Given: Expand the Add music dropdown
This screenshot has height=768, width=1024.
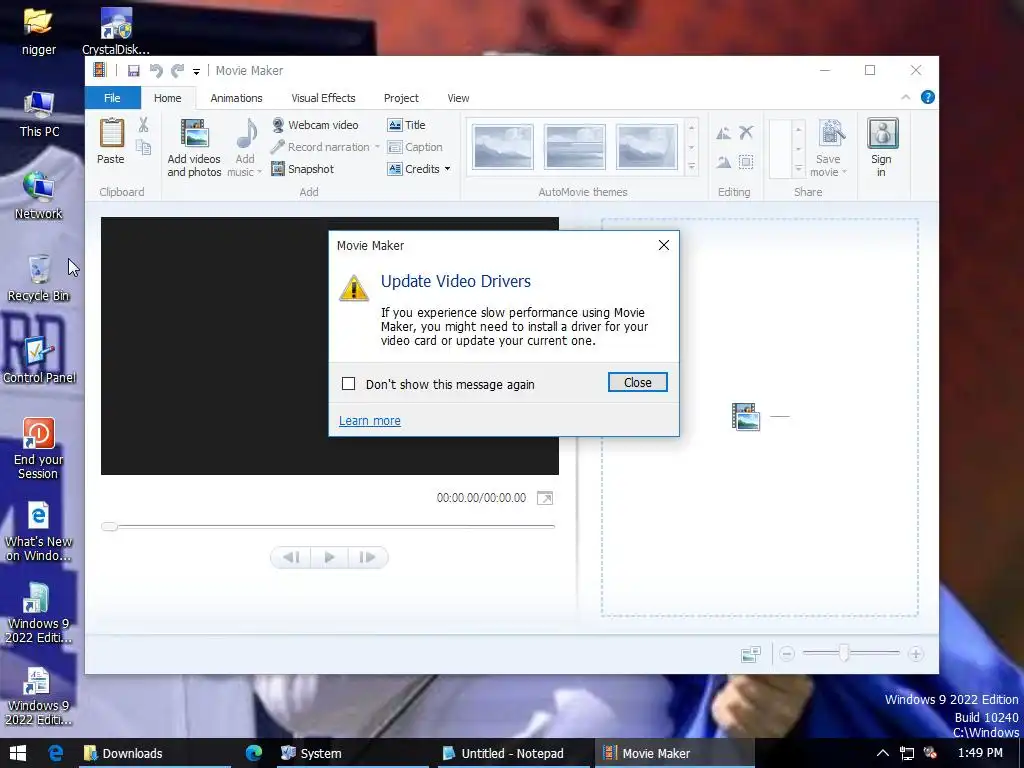Looking at the screenshot, I should (259, 172).
